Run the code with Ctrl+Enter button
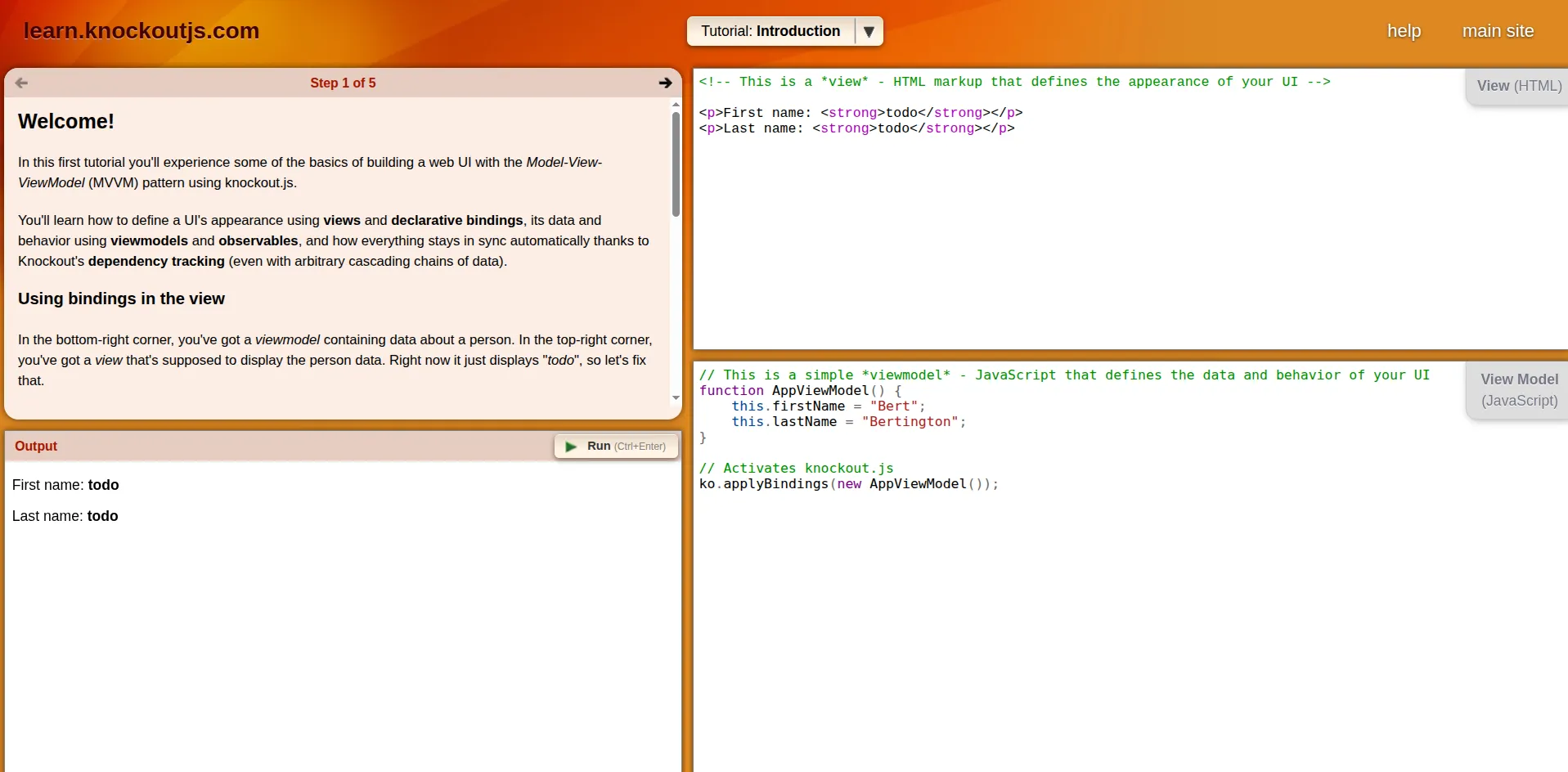This screenshot has height=772, width=1568. point(615,447)
